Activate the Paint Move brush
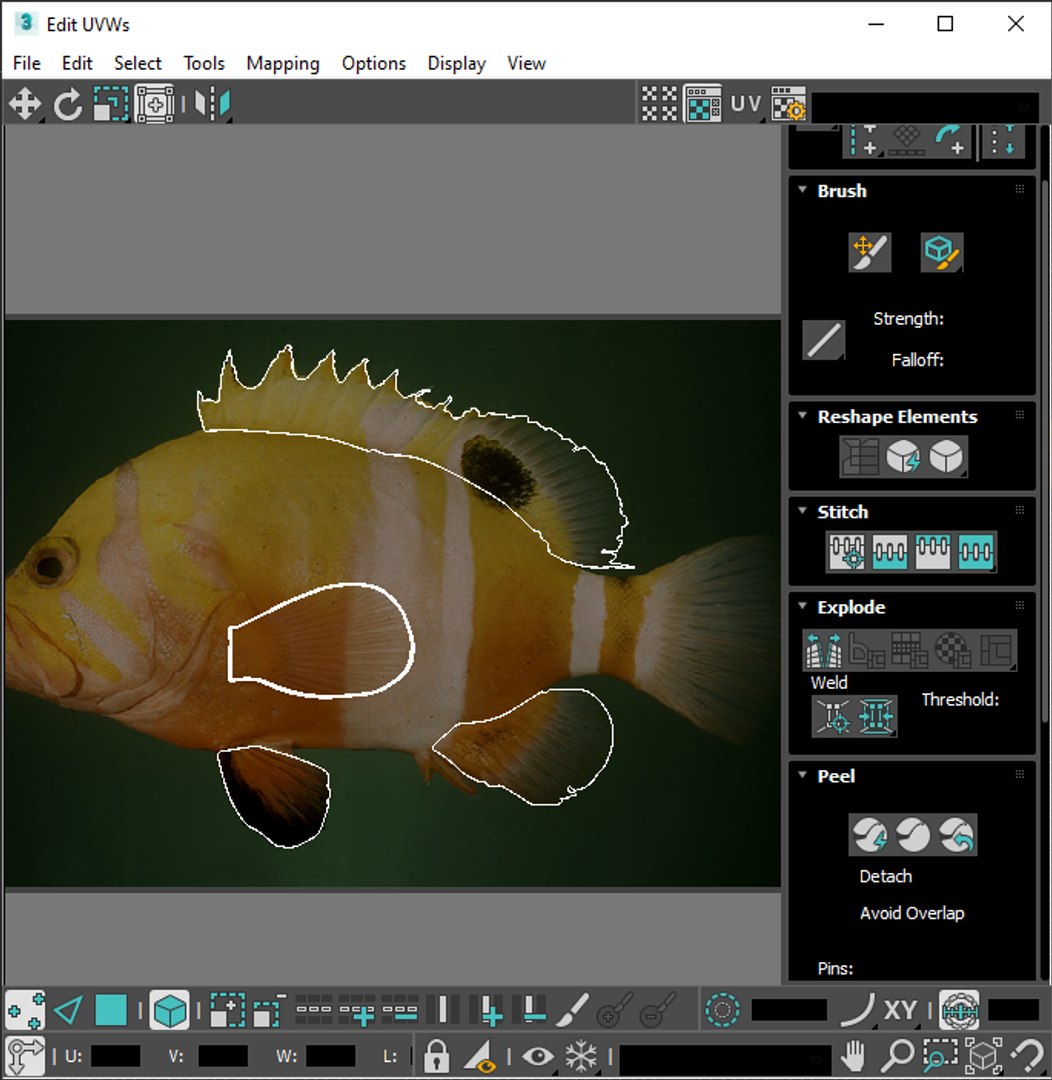The height and width of the screenshot is (1080, 1052). point(869,252)
